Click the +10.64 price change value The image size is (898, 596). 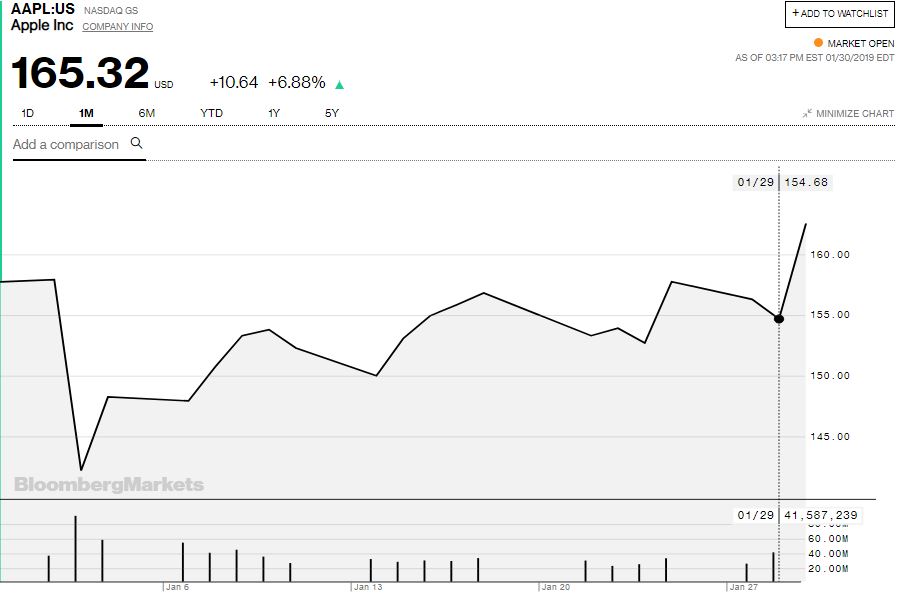(234, 82)
